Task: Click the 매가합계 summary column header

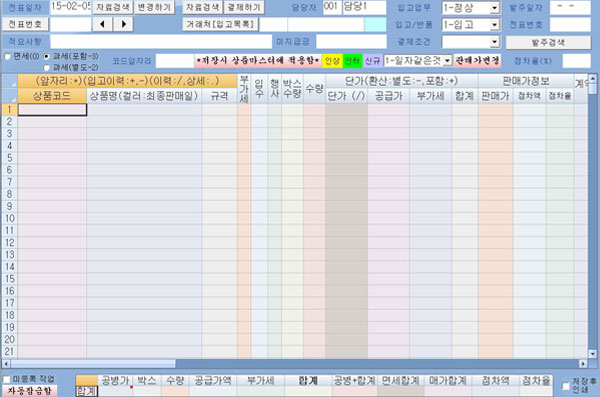Action: pyautogui.click(x=447, y=380)
